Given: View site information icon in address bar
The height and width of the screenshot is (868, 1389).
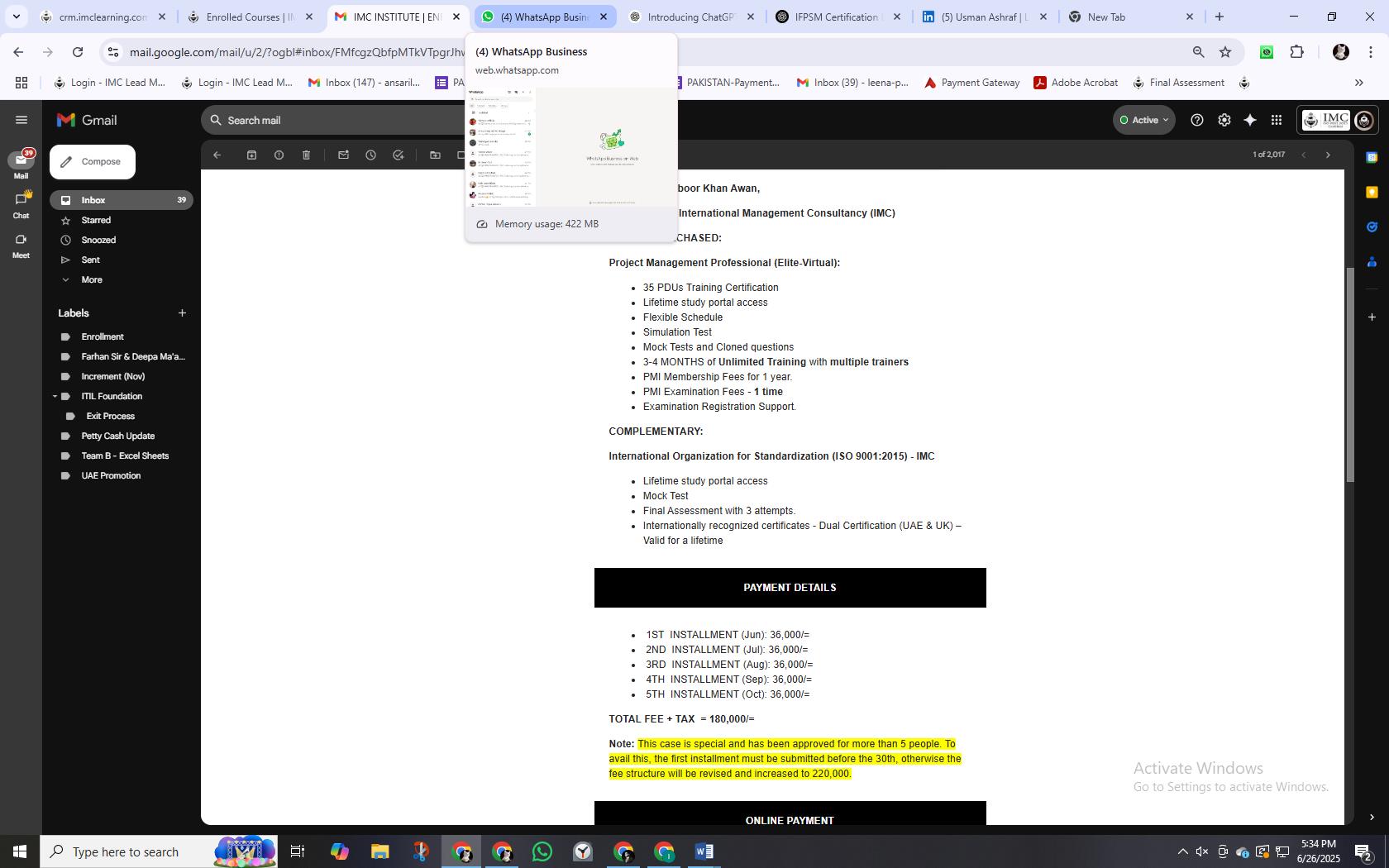Looking at the screenshot, I should tap(113, 52).
